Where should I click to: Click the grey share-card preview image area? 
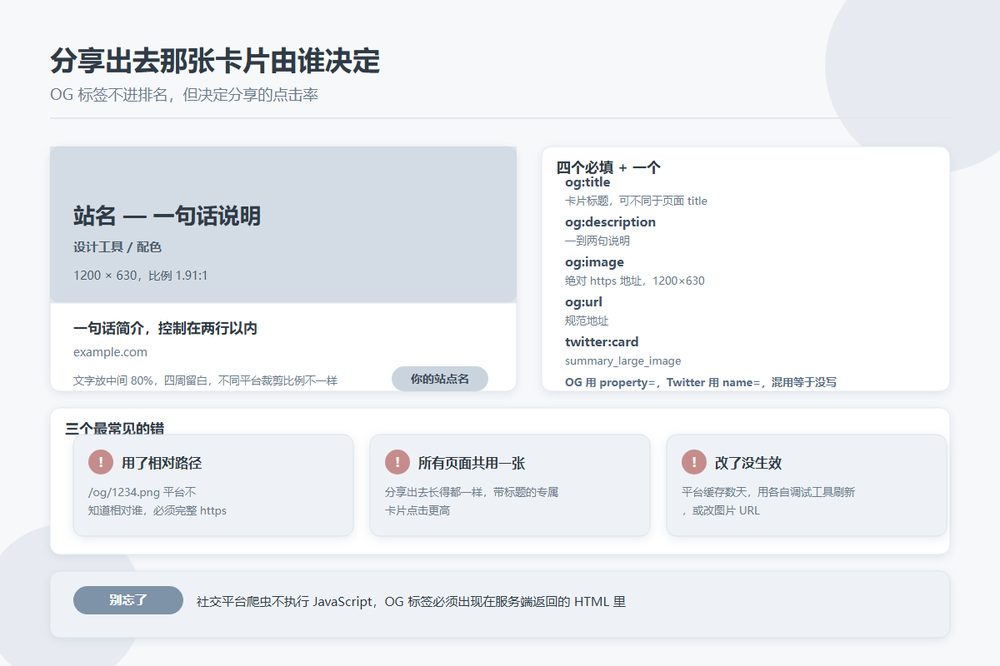point(283,225)
